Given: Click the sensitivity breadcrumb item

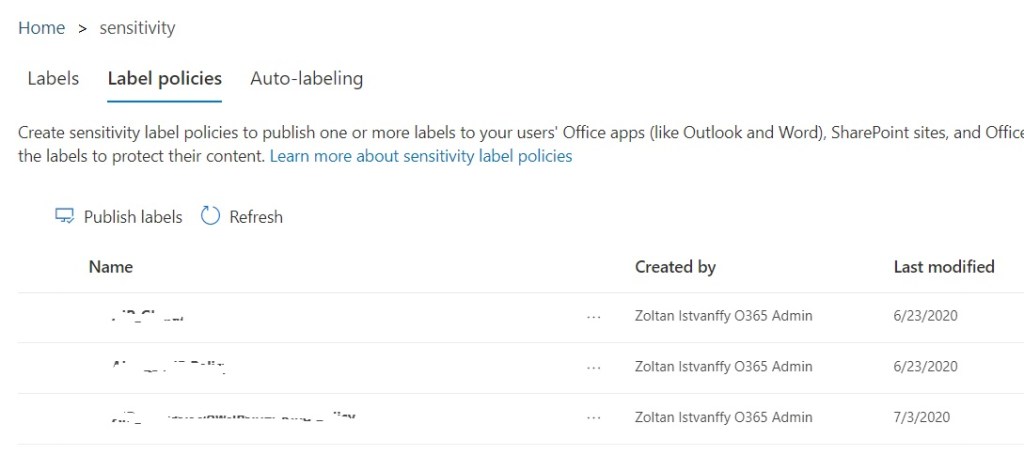Looking at the screenshot, I should pos(137,28).
